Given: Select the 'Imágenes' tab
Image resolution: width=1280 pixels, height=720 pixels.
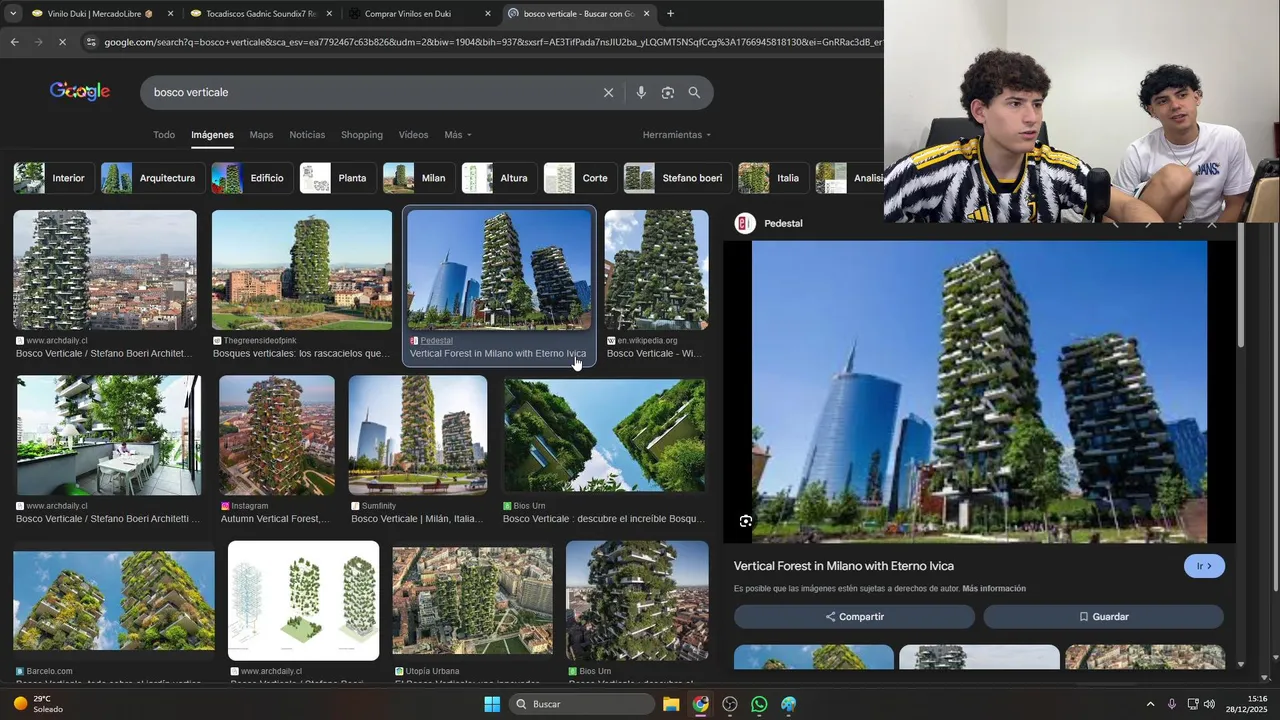Looking at the screenshot, I should pyautogui.click(x=212, y=135).
